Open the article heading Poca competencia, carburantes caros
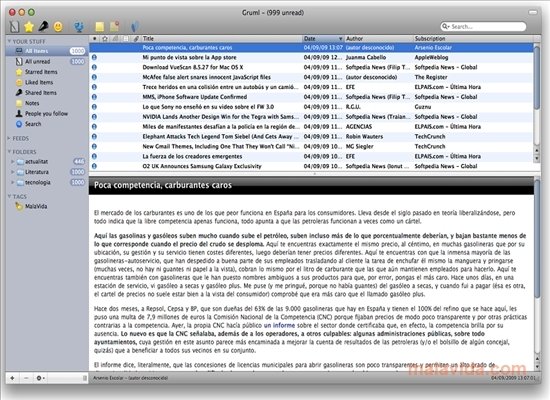The height and width of the screenshot is (400, 550). coord(163,185)
